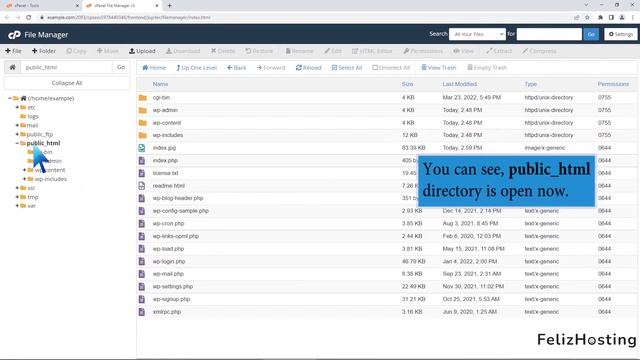Expand the etc folder in tree
640x360 pixels.
(x=17, y=107)
